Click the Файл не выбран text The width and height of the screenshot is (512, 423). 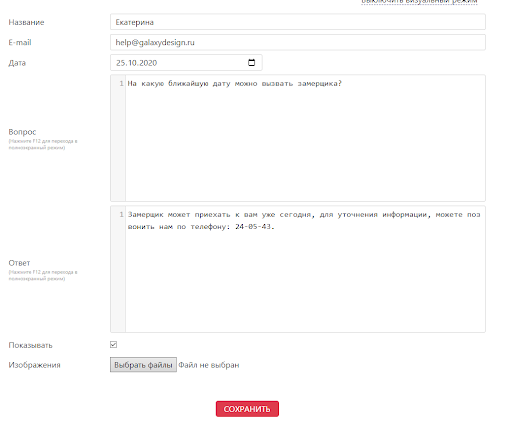209,365
